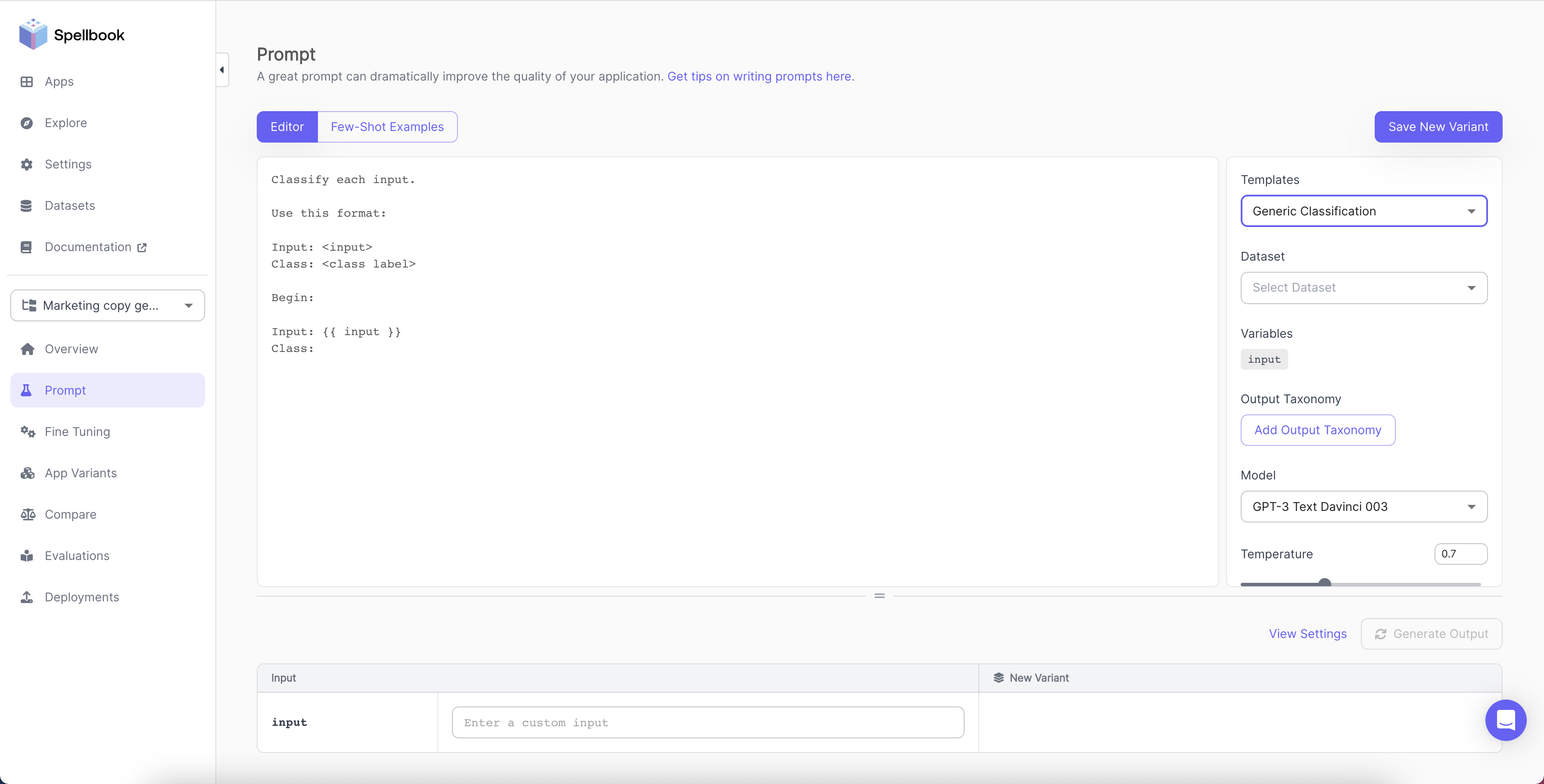Open Deployments from the sidebar
This screenshot has height=784, width=1544.
point(82,597)
